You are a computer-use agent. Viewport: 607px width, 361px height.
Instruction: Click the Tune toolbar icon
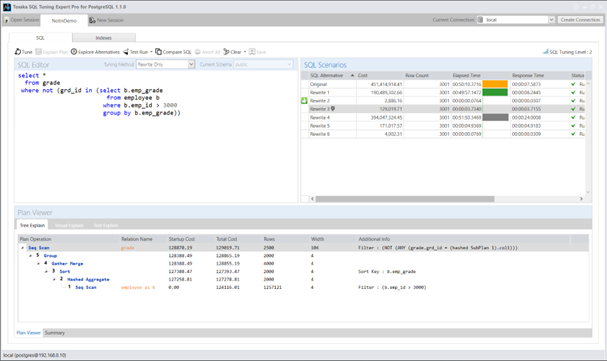click(x=18, y=52)
